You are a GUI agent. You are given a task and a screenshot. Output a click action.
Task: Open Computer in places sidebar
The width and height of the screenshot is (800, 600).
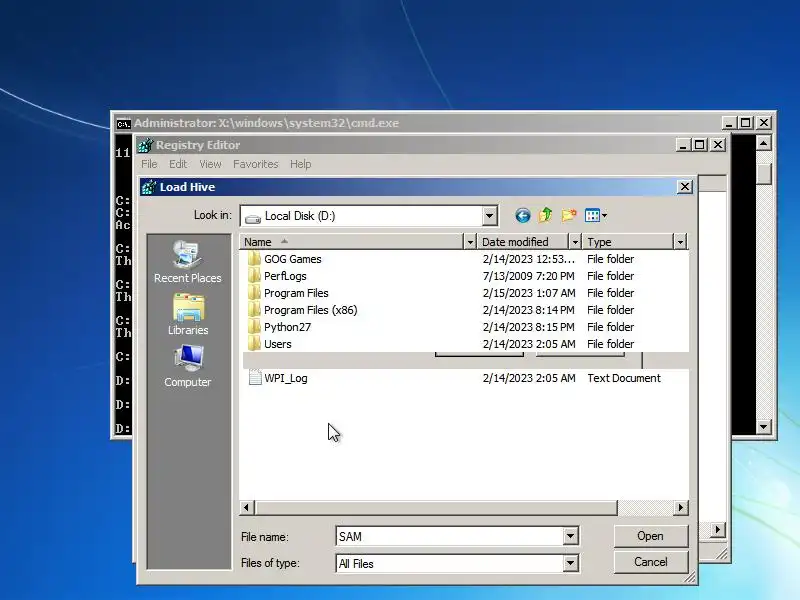(x=188, y=366)
